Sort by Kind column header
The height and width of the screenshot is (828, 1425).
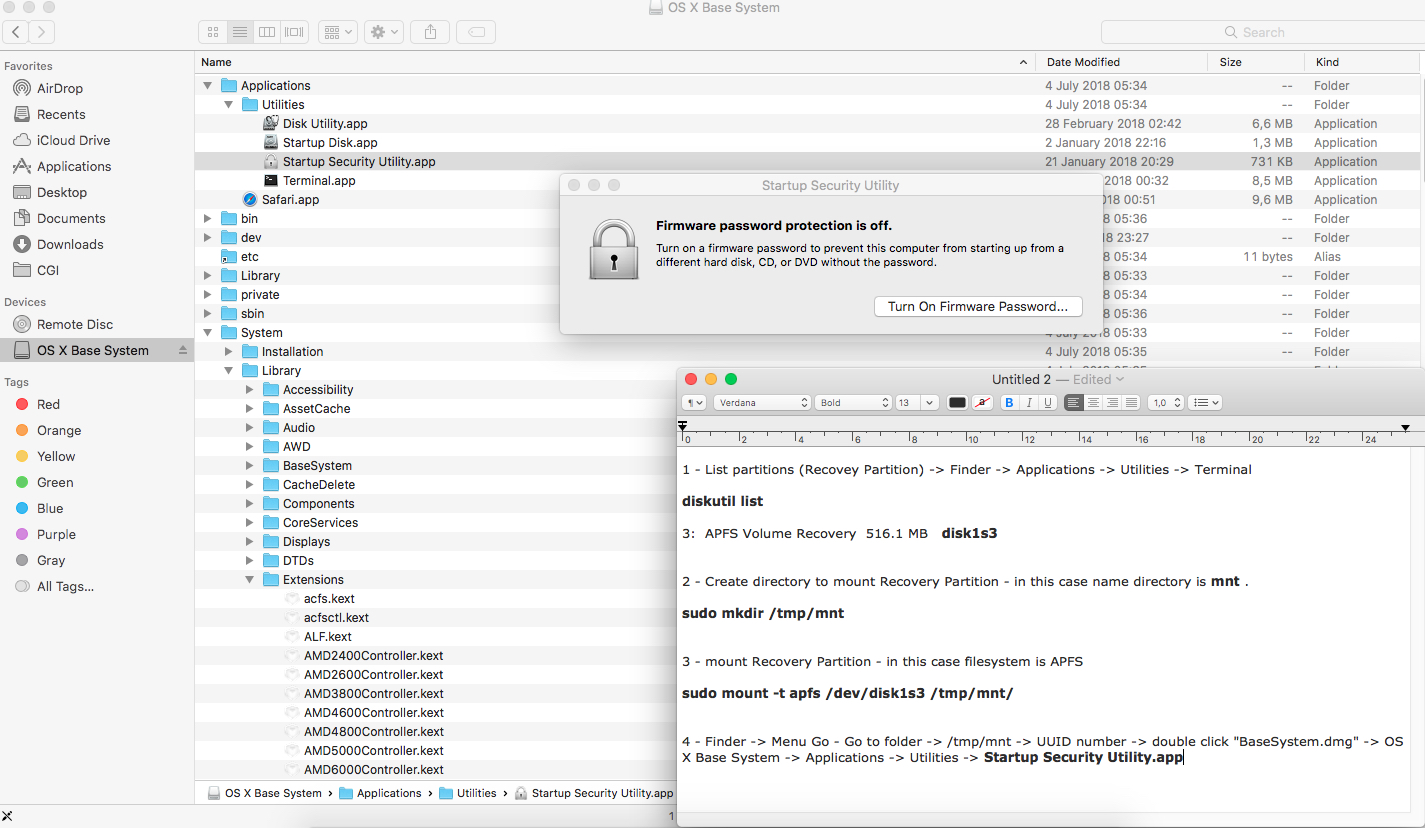[x=1360, y=62]
